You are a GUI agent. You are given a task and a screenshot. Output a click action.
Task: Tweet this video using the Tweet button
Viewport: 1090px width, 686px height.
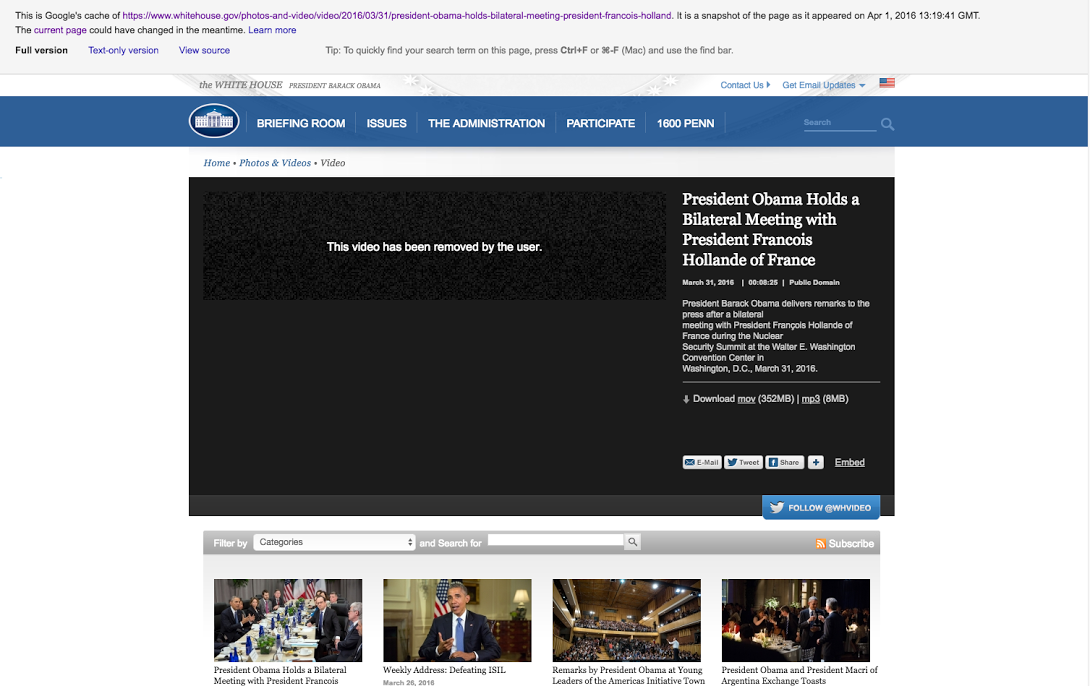(743, 462)
